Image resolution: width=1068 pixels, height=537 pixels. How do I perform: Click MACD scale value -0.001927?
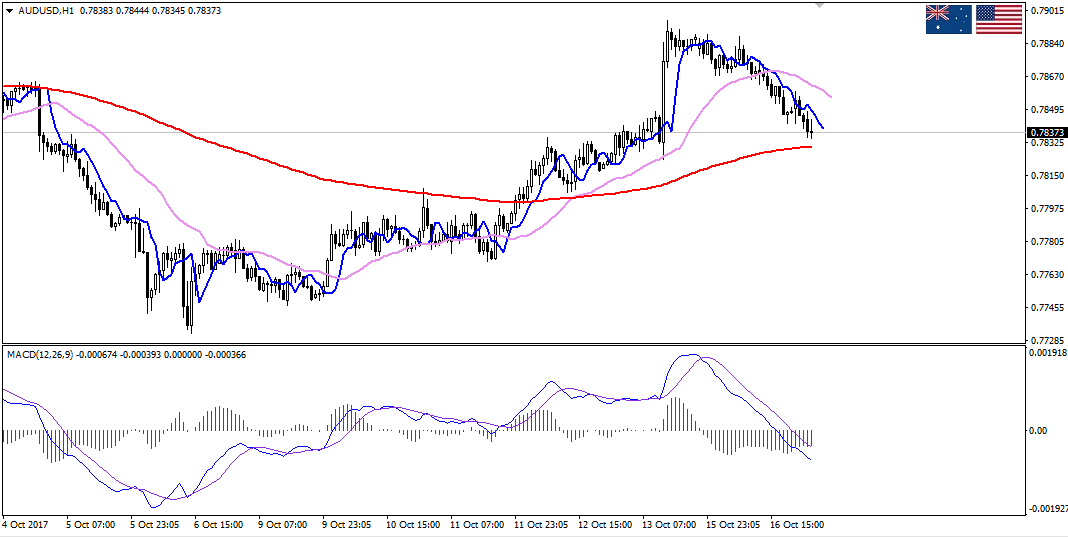pyautogui.click(x=1049, y=508)
